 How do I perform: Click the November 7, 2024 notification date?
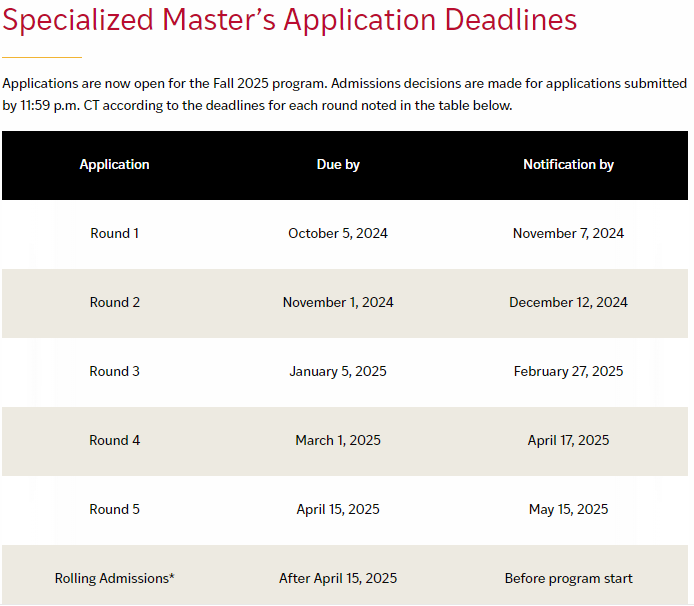pyautogui.click(x=568, y=233)
